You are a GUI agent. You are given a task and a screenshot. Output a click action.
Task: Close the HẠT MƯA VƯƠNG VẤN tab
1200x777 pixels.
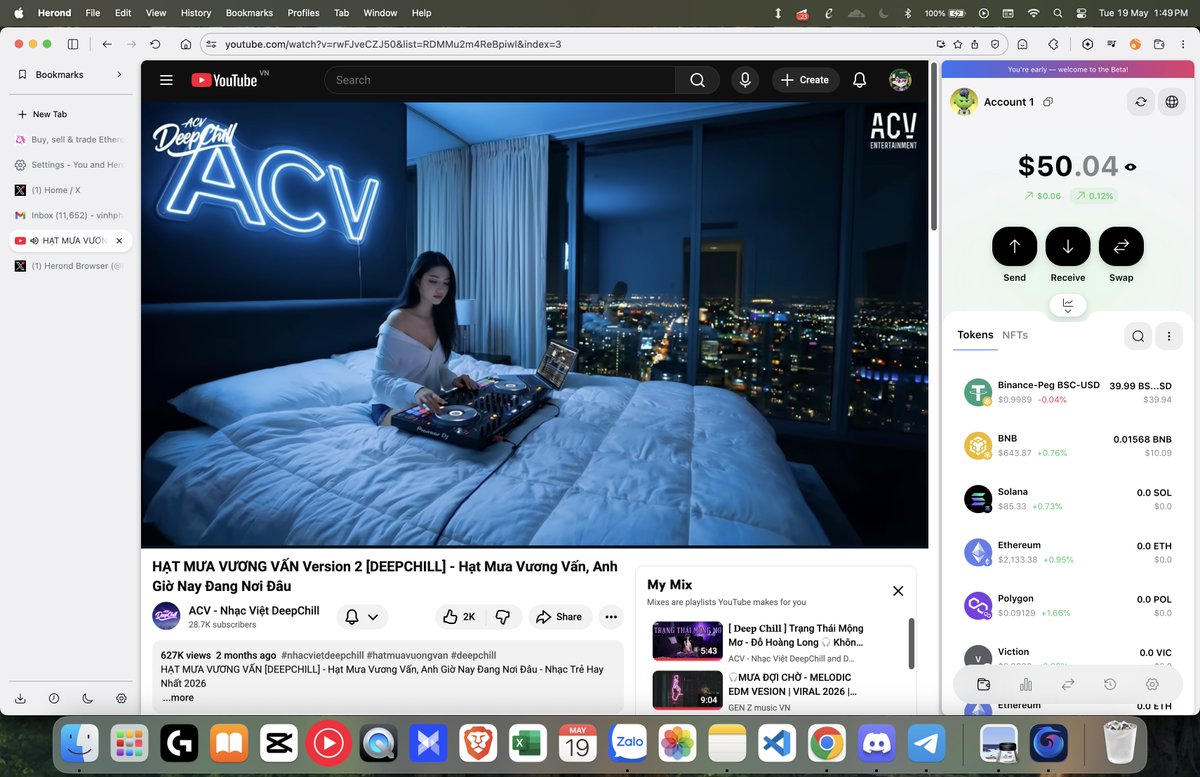coord(119,241)
